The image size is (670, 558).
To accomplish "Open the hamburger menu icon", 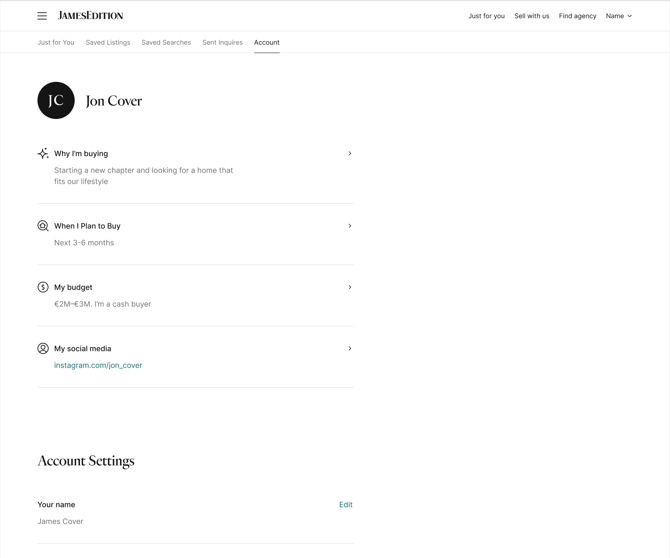I will 42,16.
